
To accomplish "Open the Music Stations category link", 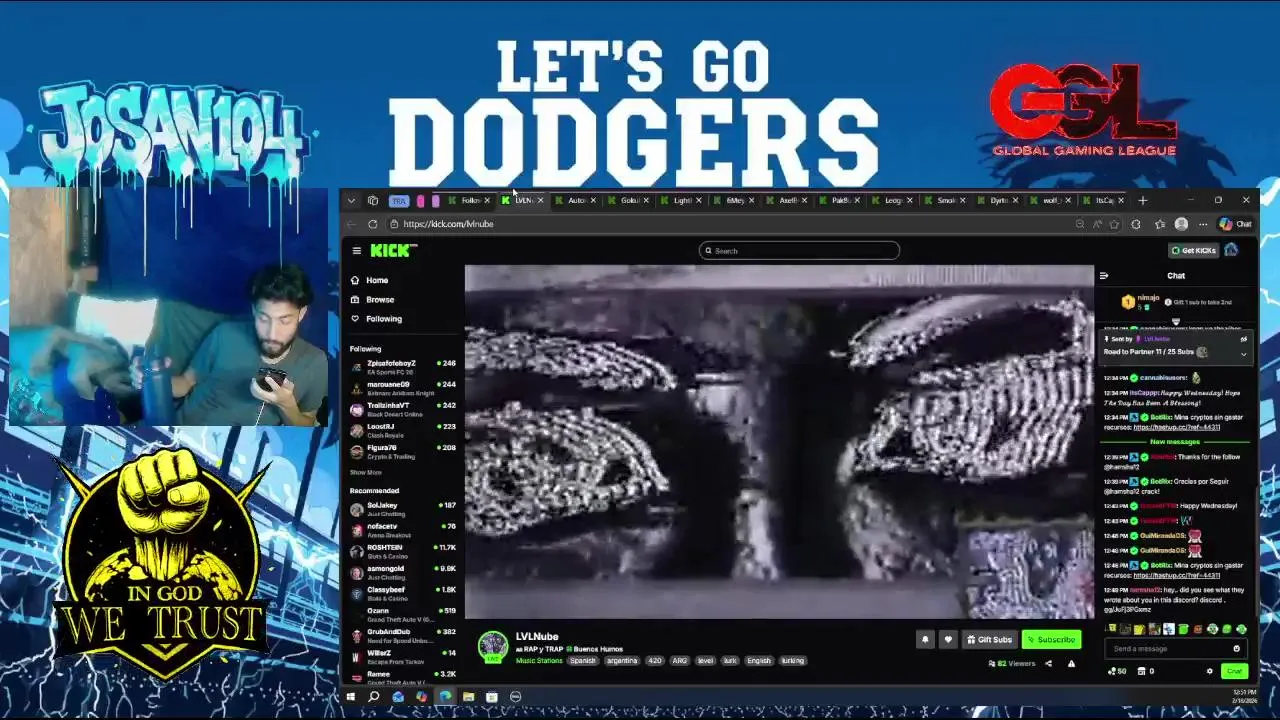I will pyautogui.click(x=539, y=660).
